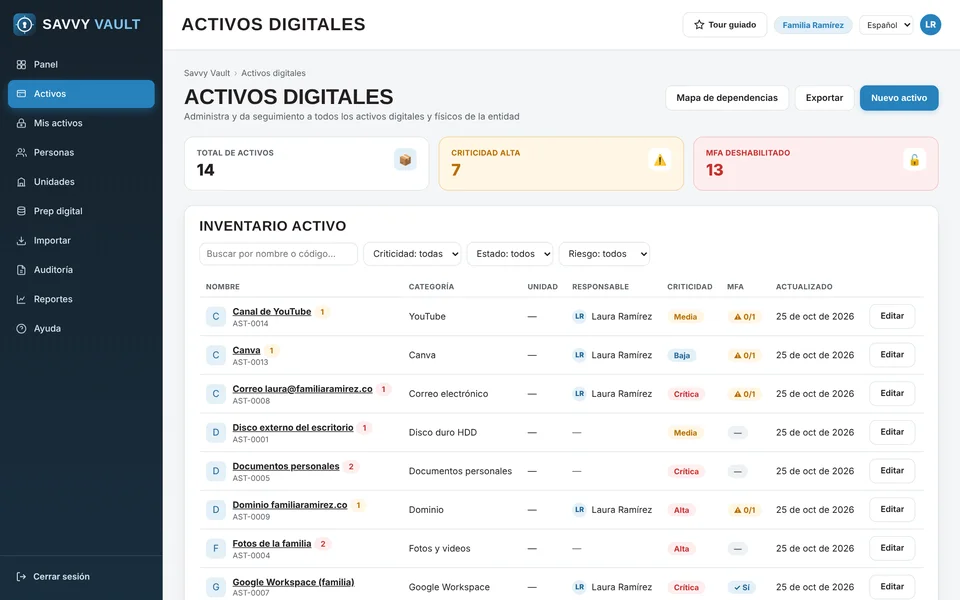Open Disco externo del escritorio link

293,427
